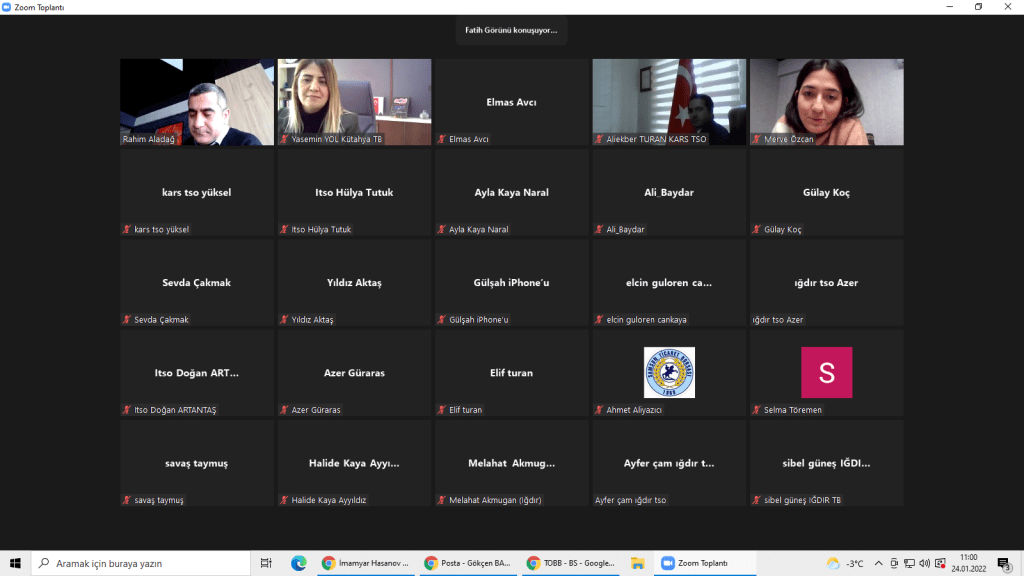
Task: Click Elmas Avcı's muted microphone icon
Action: click(442, 140)
